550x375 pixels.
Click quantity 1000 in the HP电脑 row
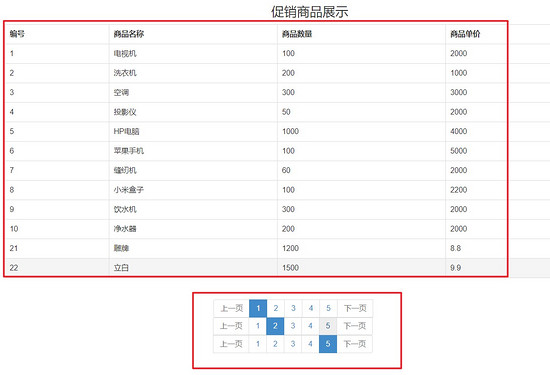click(290, 131)
